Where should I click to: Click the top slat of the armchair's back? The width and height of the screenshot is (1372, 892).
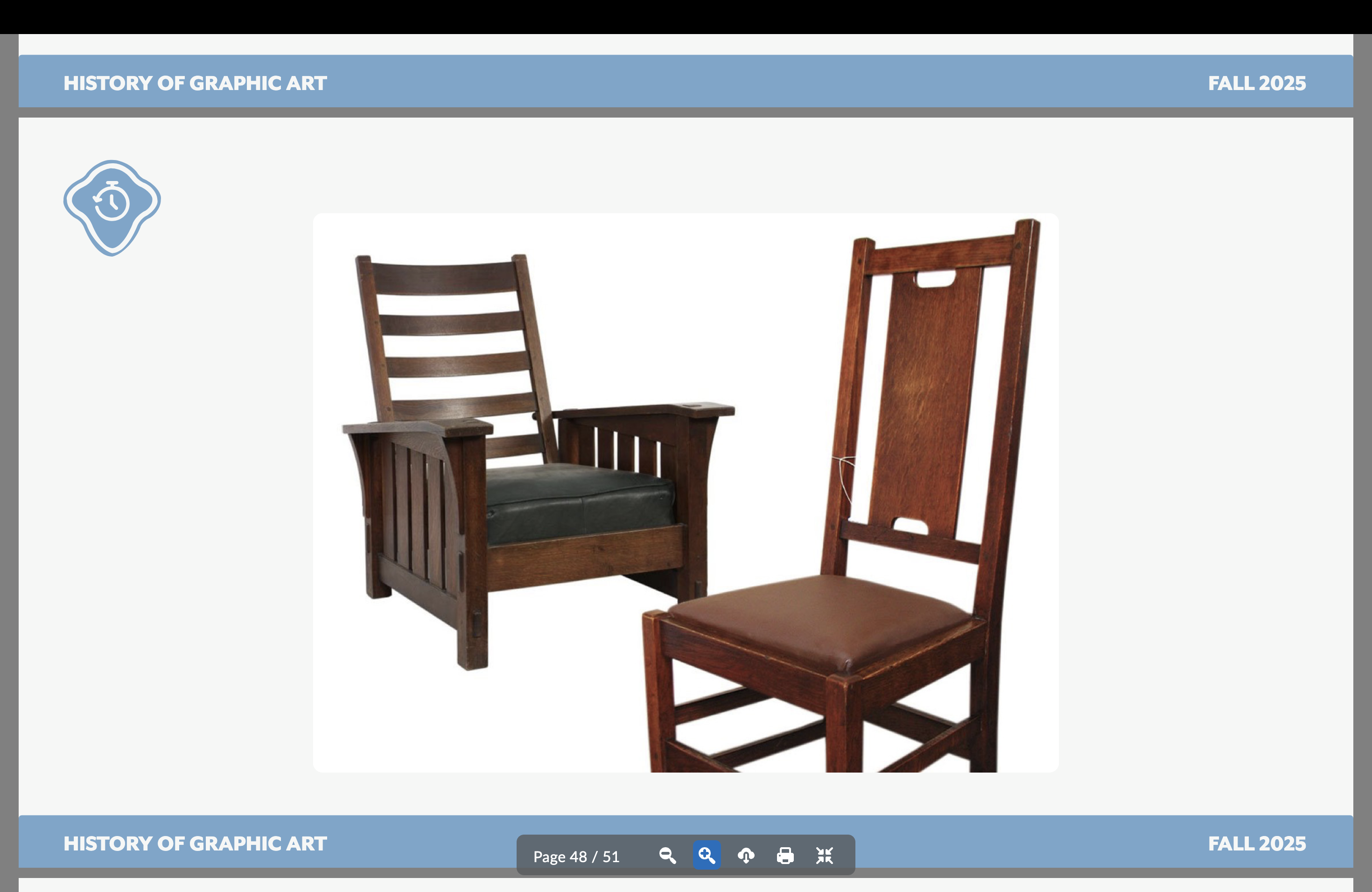[x=444, y=277]
